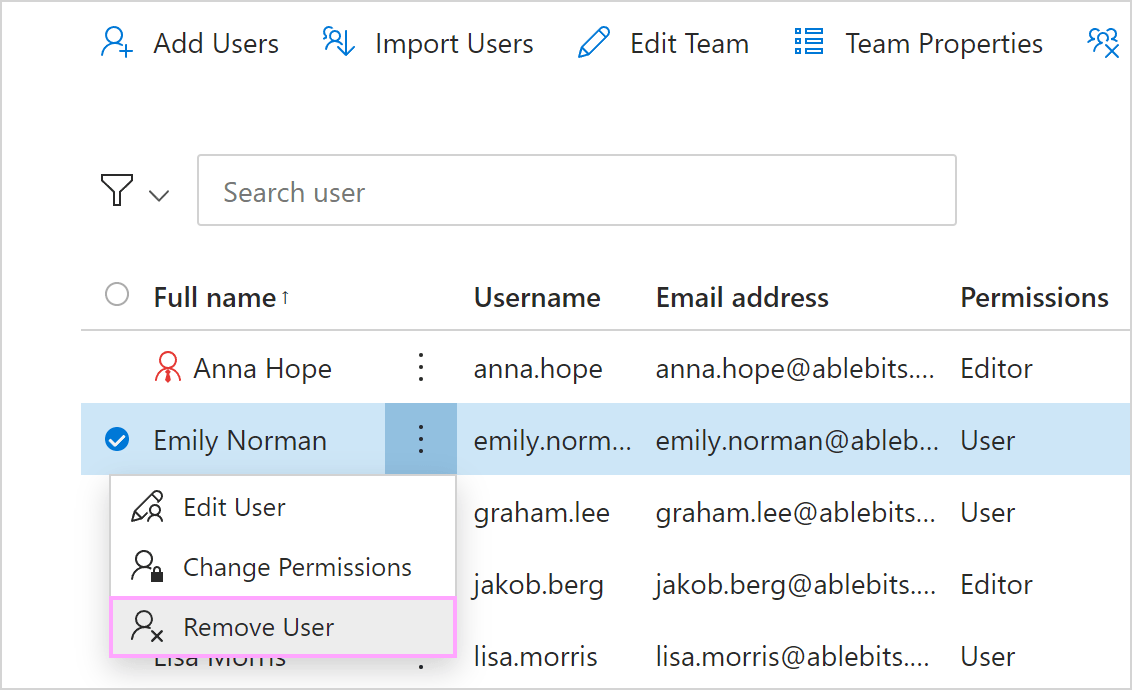Click the Import Users arrow icon

(339, 42)
